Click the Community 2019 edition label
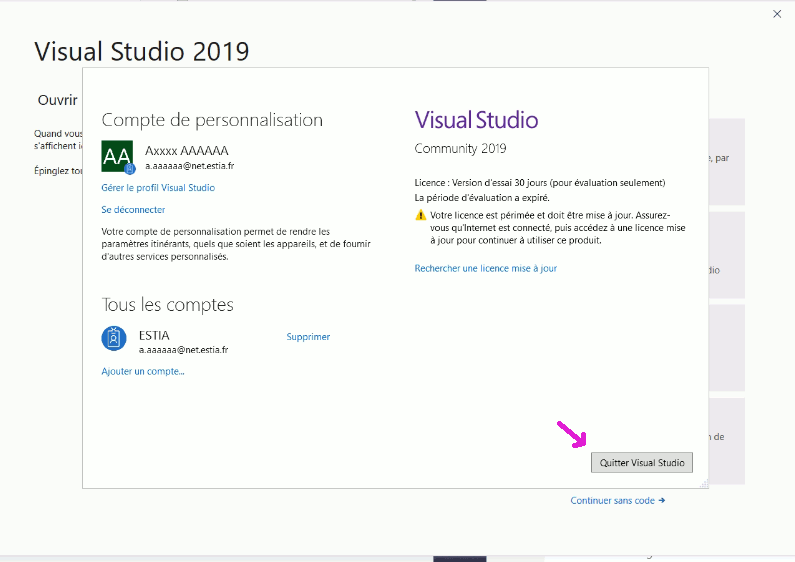Viewport: 795px width, 562px height. click(460, 149)
